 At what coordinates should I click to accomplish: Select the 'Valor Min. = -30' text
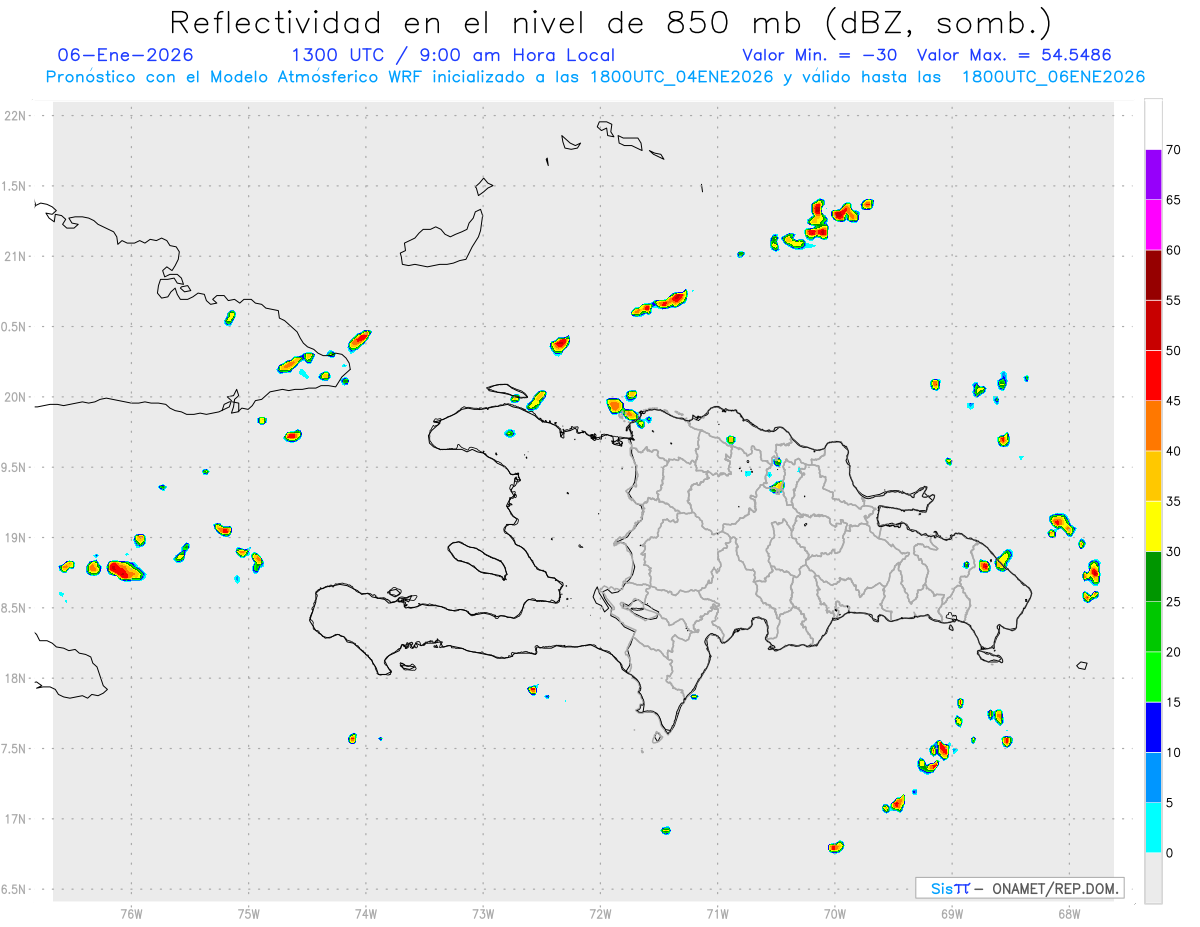[x=819, y=55]
